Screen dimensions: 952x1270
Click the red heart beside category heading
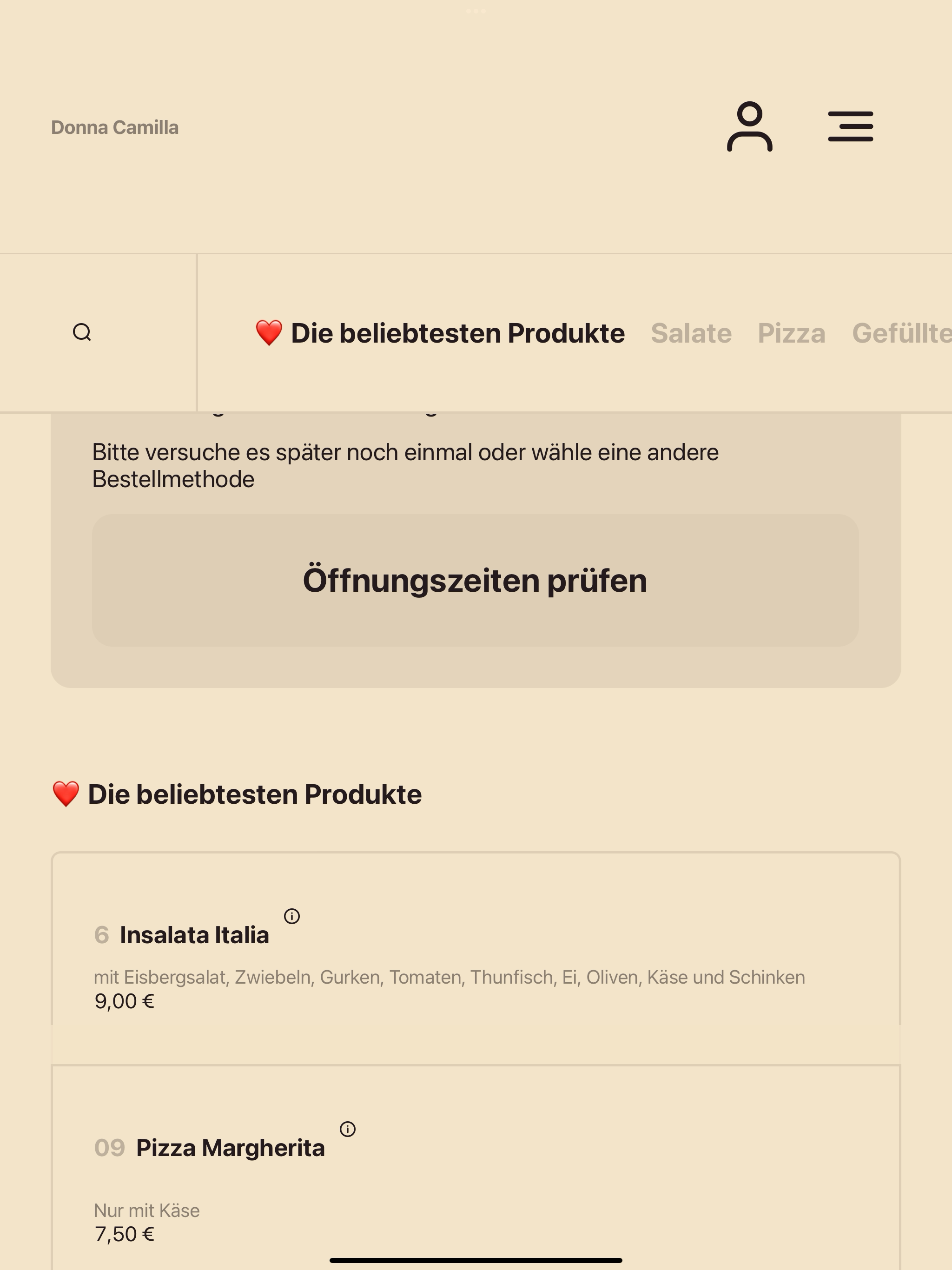point(66,794)
